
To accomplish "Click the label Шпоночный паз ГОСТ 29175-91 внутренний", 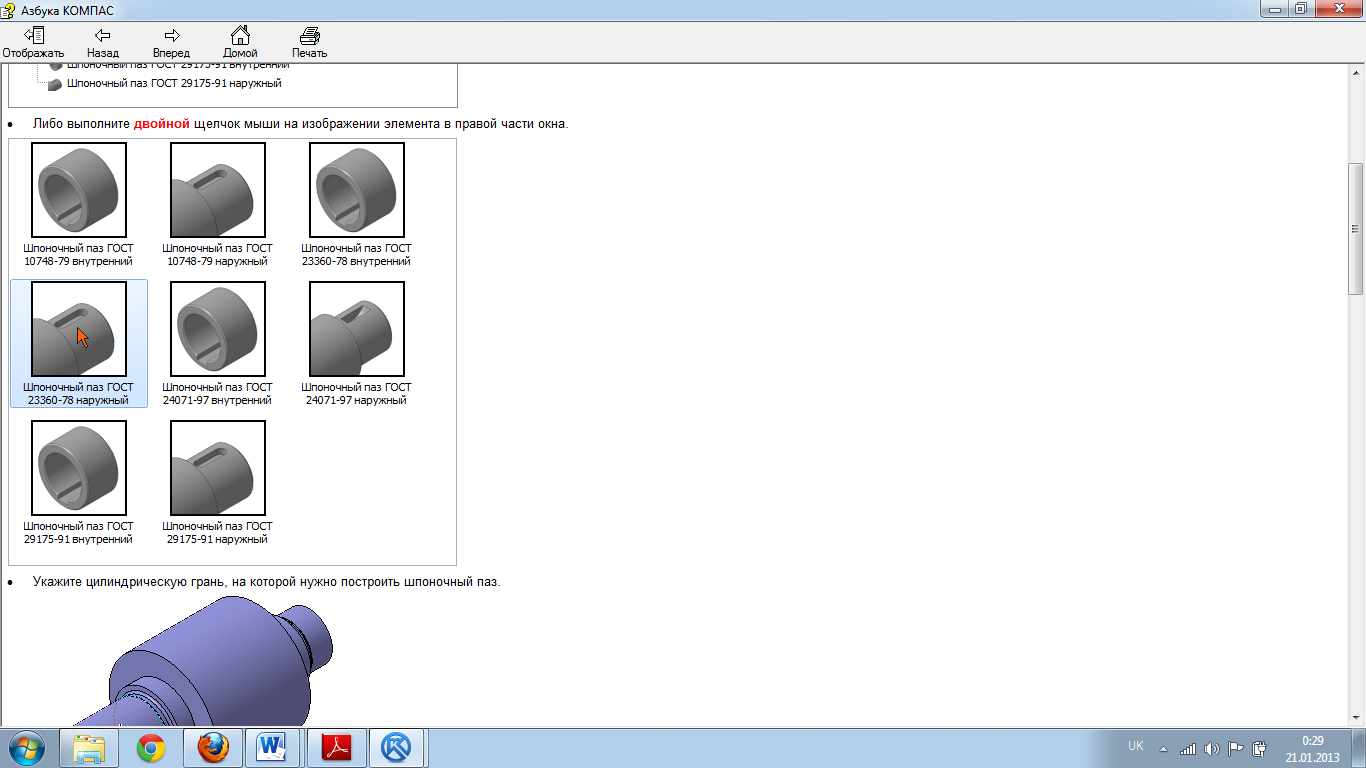I will [x=79, y=533].
